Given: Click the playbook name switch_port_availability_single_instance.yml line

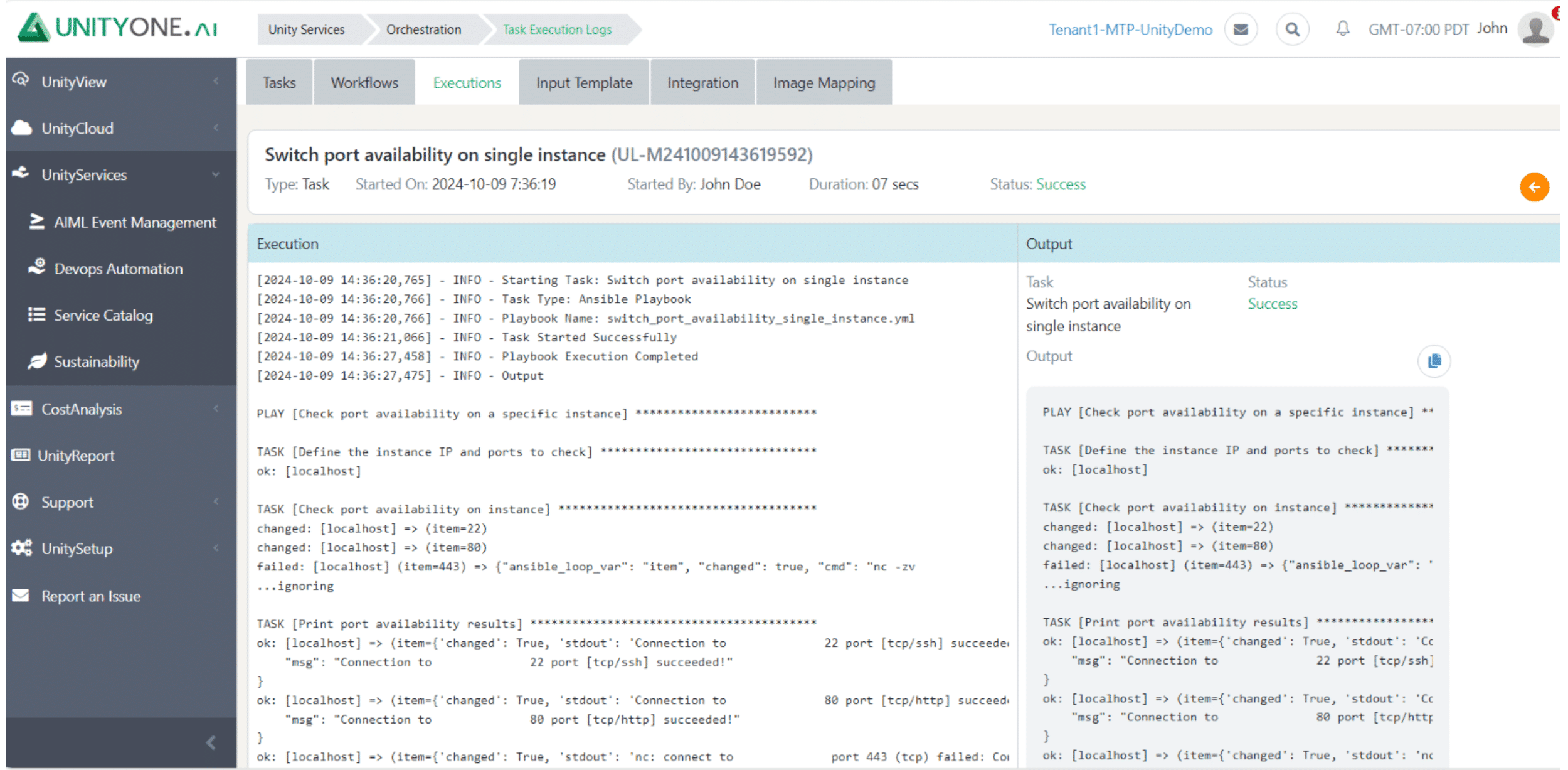Looking at the screenshot, I should click(586, 318).
